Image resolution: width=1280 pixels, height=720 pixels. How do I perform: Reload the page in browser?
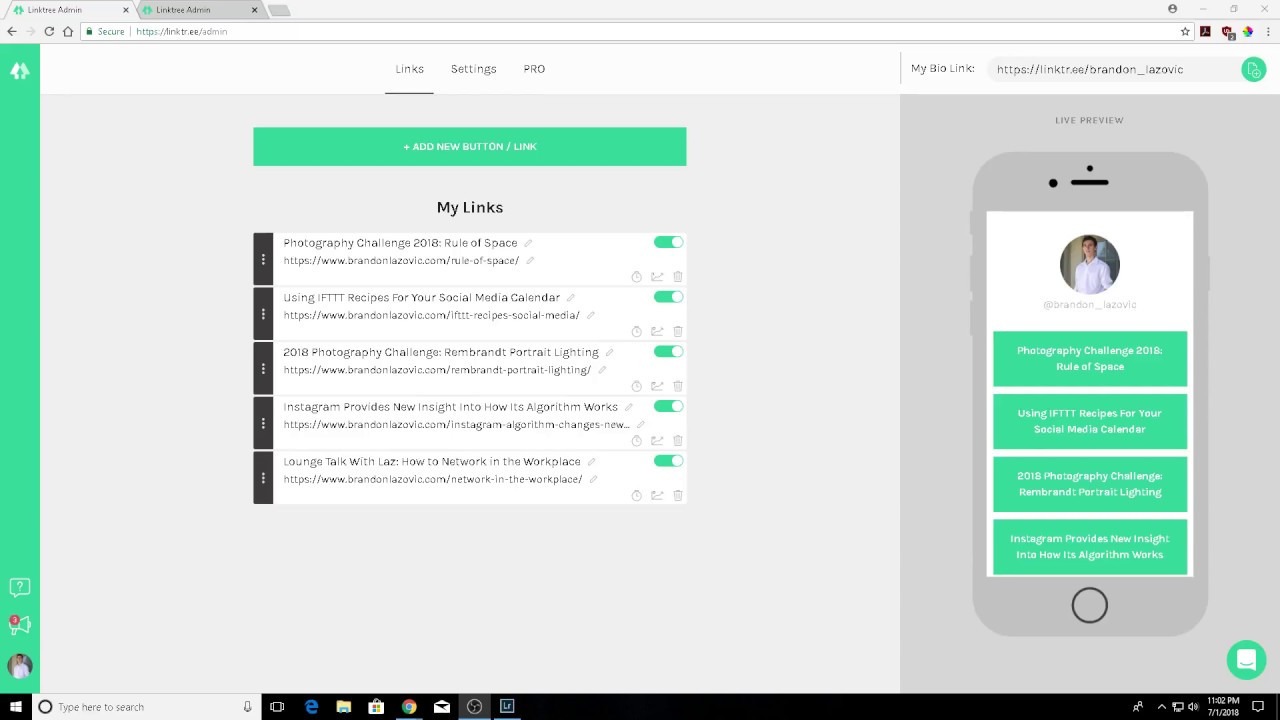coord(49,32)
